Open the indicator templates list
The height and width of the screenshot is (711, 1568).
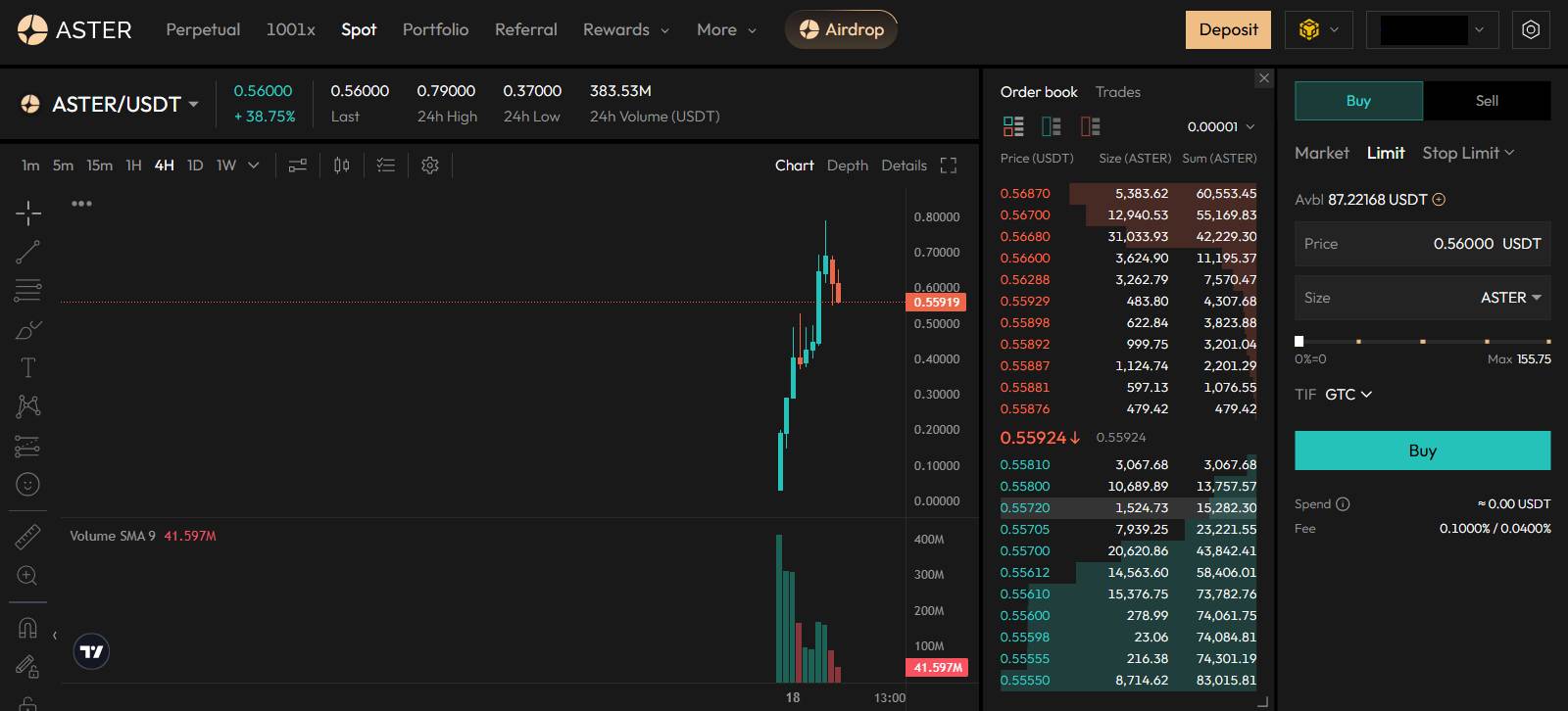point(386,166)
